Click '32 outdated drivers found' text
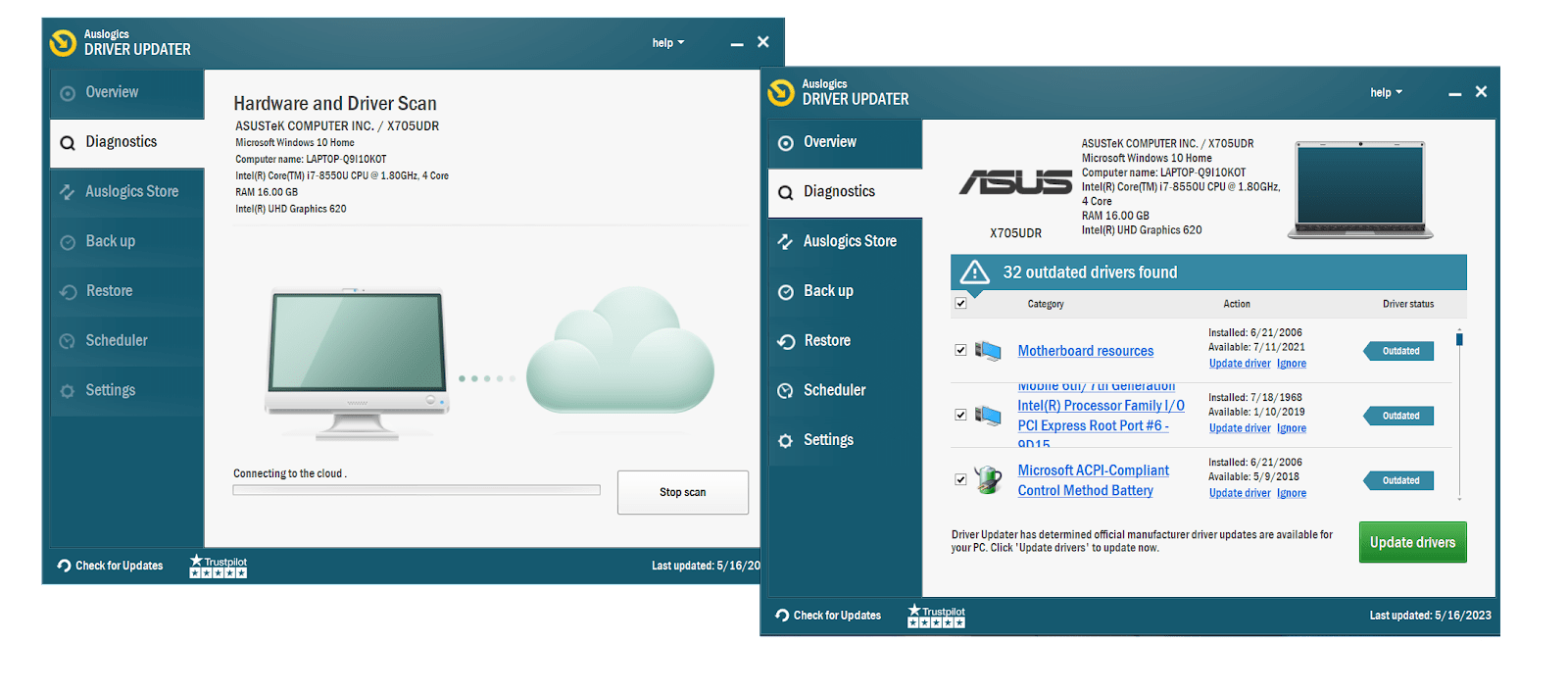 [1090, 272]
